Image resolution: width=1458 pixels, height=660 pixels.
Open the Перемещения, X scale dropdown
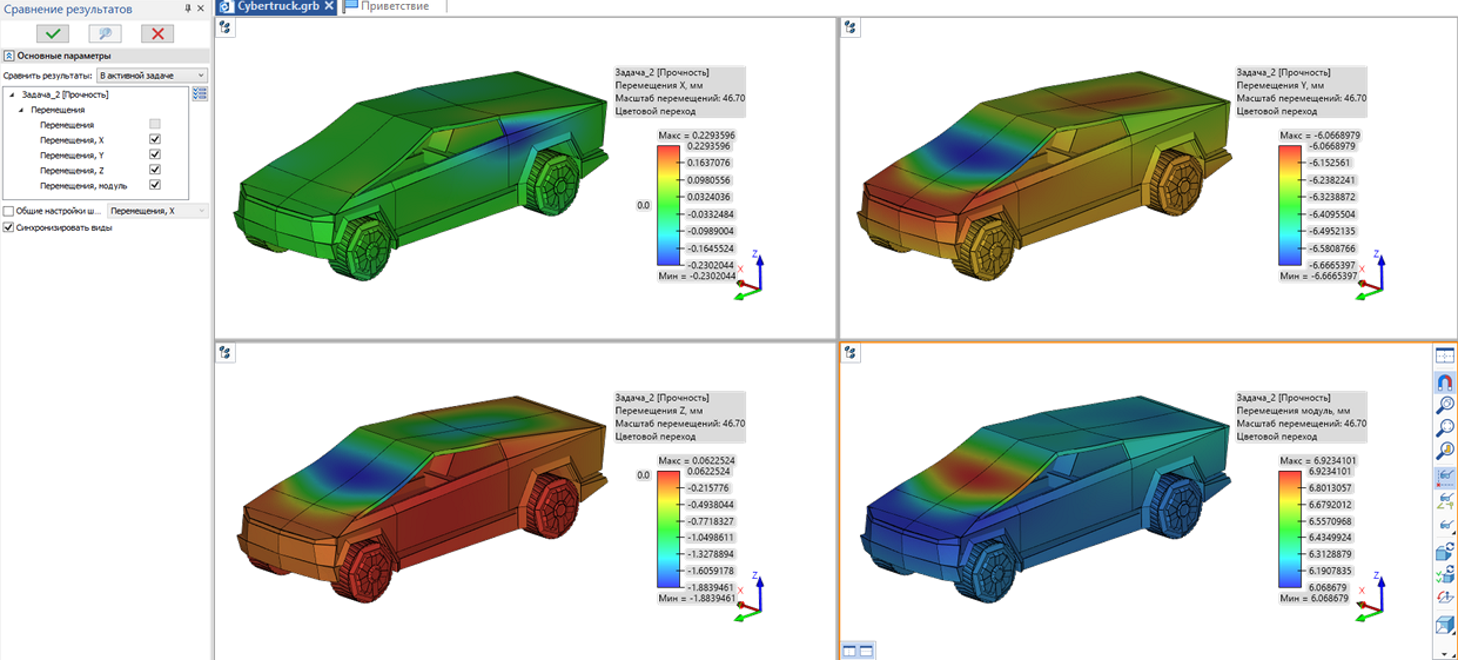tap(158, 211)
